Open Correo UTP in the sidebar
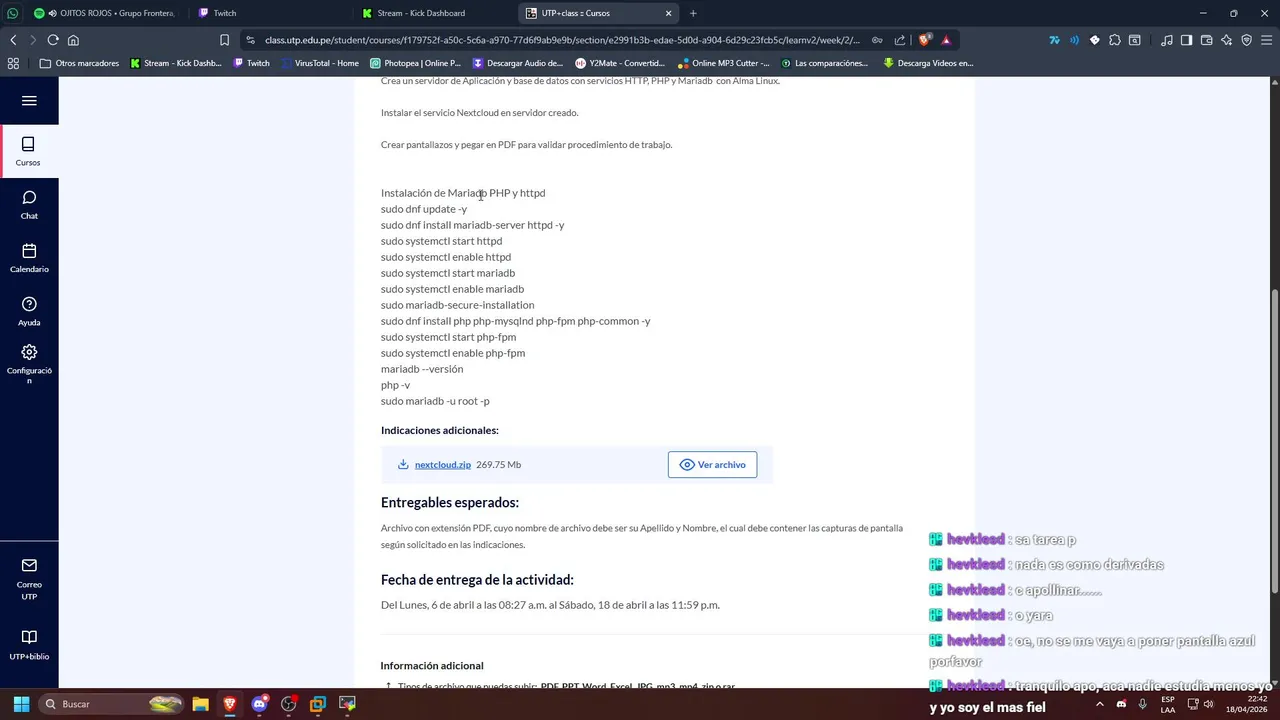The width and height of the screenshot is (1280, 720). [29, 579]
